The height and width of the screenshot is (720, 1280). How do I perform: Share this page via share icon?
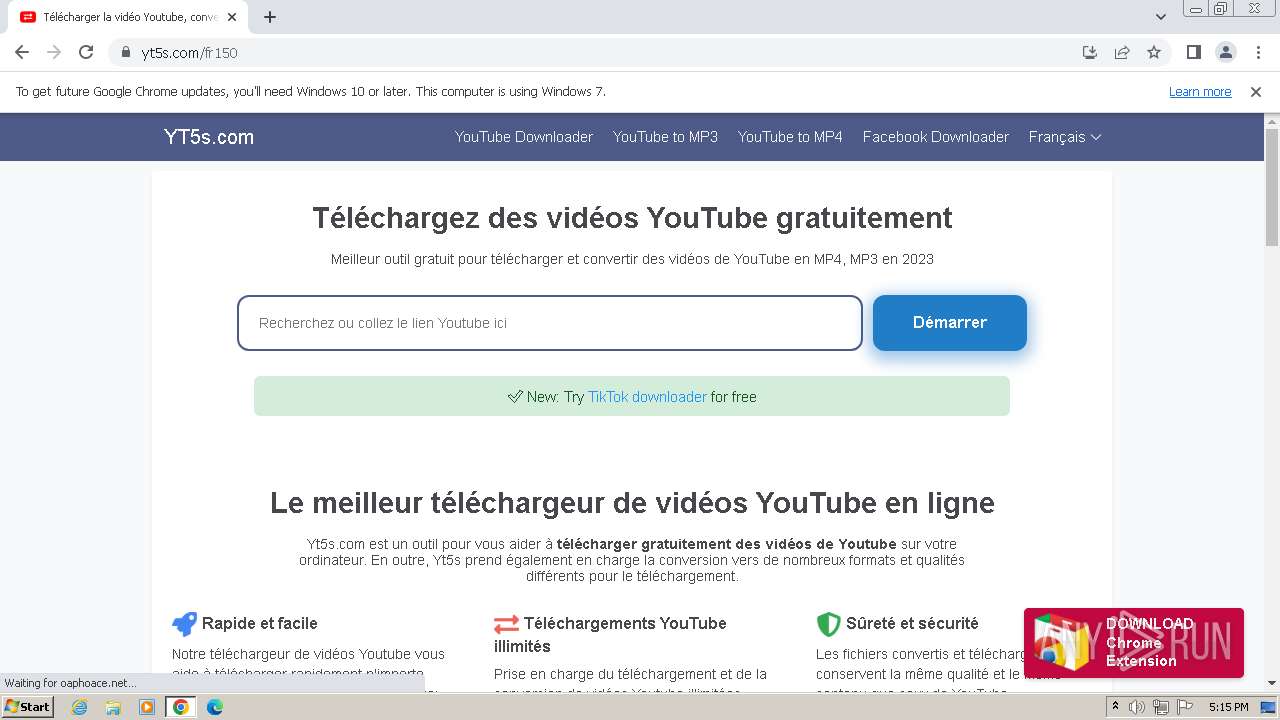pos(1122,52)
